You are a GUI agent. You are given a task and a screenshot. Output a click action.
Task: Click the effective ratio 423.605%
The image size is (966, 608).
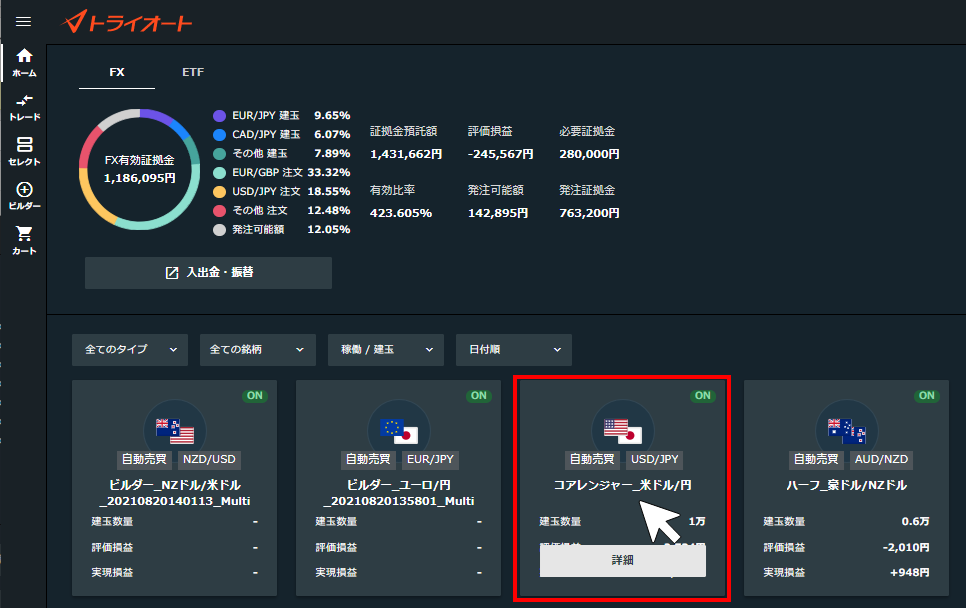click(401, 213)
